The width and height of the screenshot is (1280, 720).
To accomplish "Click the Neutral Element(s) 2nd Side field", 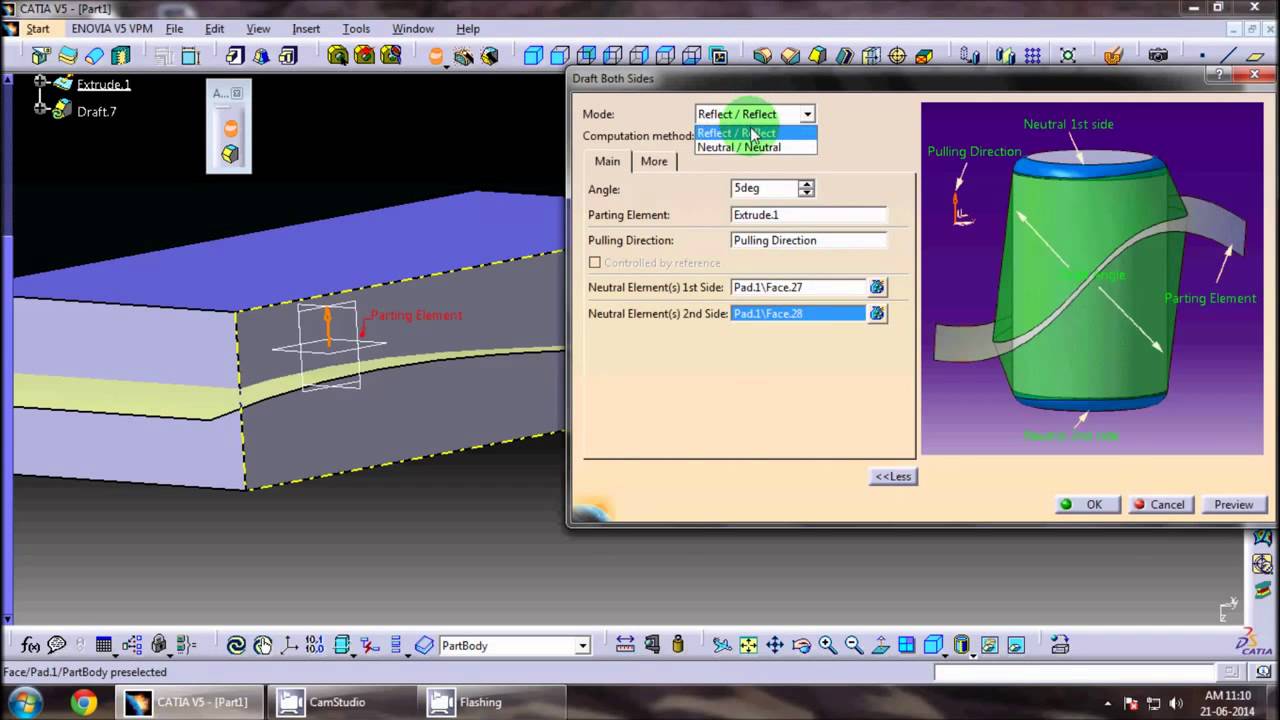I will [798, 313].
